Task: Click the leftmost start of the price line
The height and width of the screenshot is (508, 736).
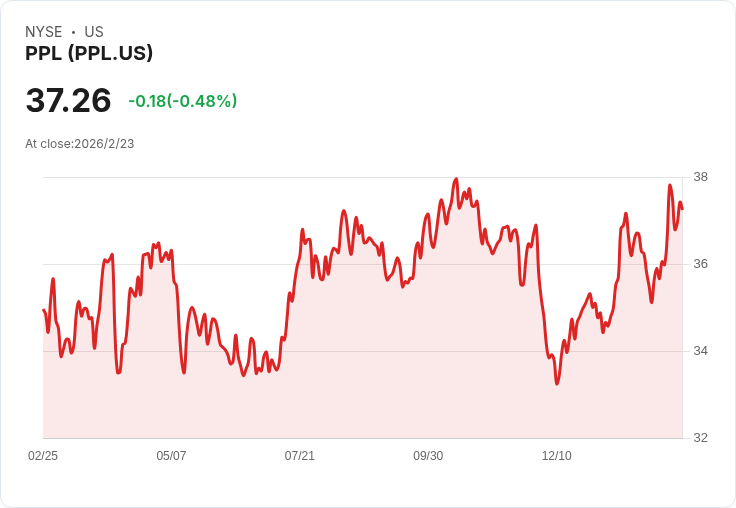Action: pyautogui.click(x=43, y=310)
